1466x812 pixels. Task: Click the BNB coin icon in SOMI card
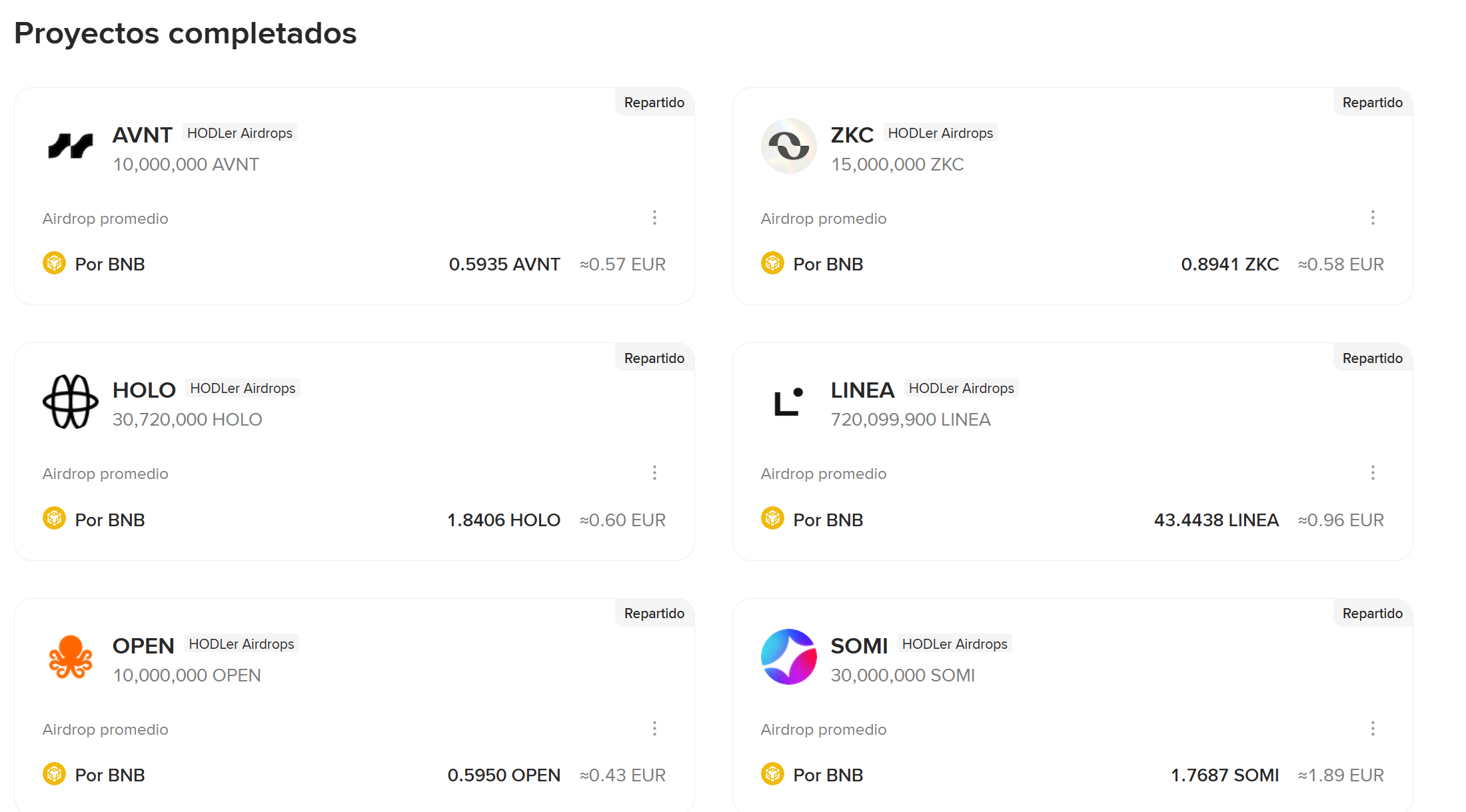(772, 774)
